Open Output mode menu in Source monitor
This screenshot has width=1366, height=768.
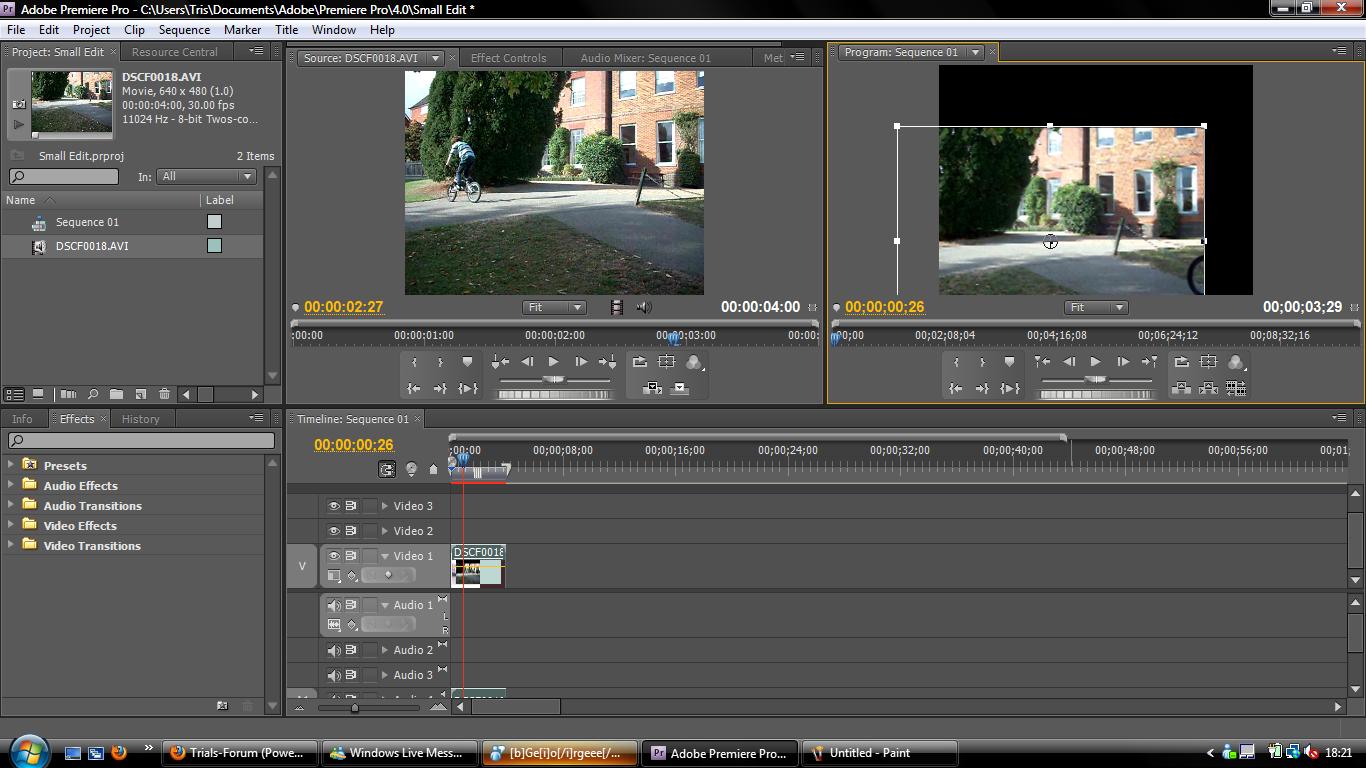coord(694,363)
